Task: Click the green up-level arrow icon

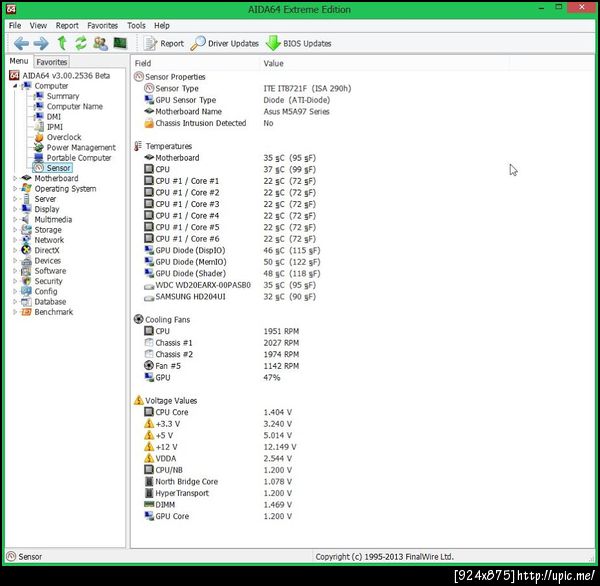Action: 62,43
